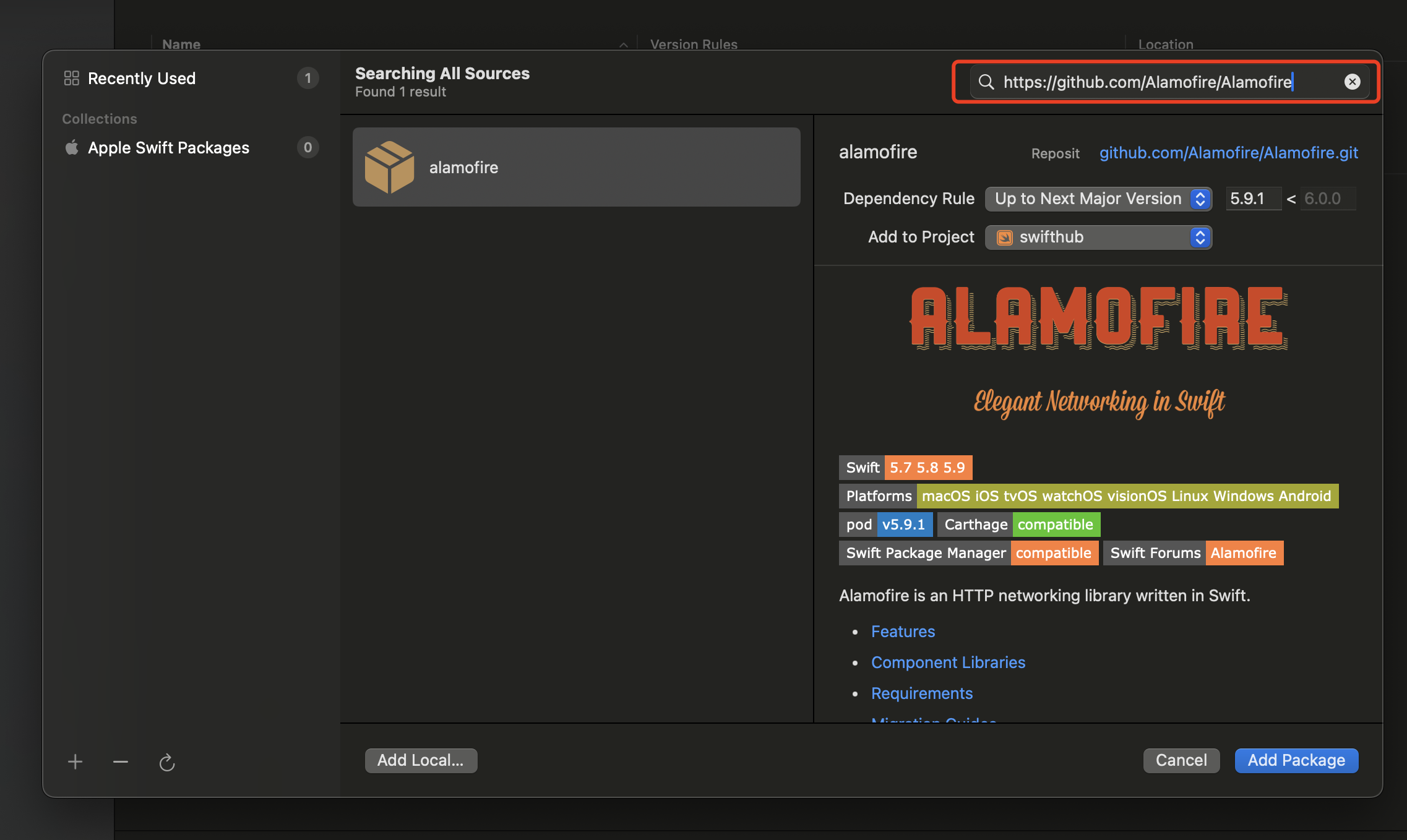
Task: Open the Component Libraries link
Action: click(x=948, y=662)
